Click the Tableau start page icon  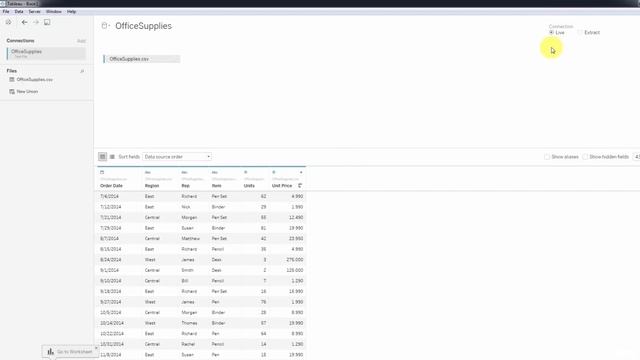[x=9, y=22]
